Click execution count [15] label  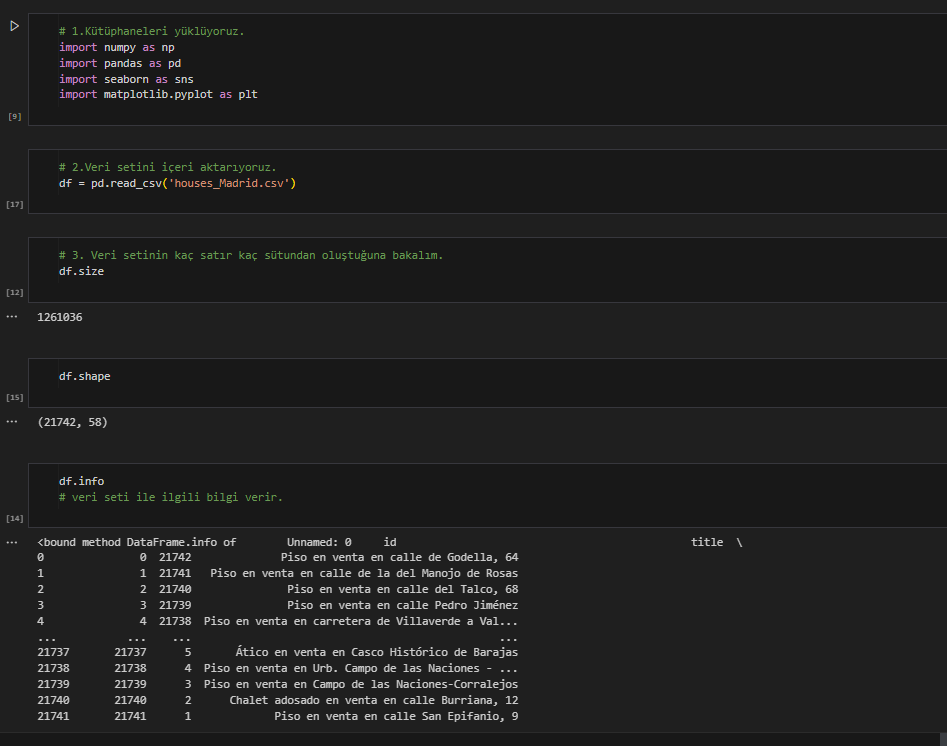click(15, 397)
